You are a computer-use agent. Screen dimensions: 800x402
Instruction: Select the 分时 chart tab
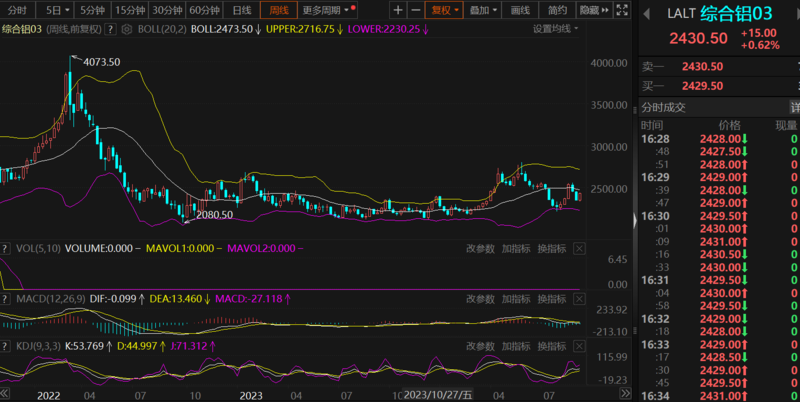point(18,10)
